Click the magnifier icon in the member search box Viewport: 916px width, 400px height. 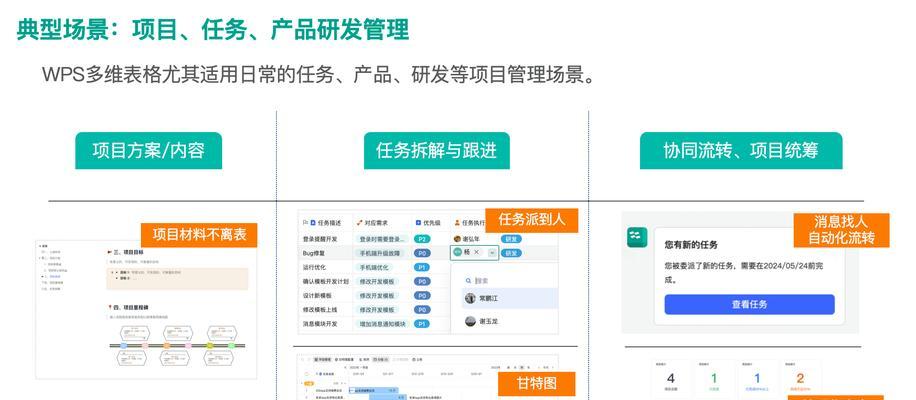pos(469,281)
